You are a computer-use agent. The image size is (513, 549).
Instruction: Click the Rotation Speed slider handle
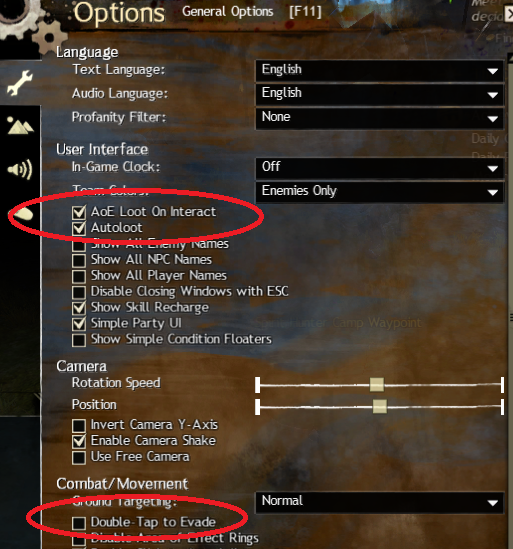coord(377,384)
